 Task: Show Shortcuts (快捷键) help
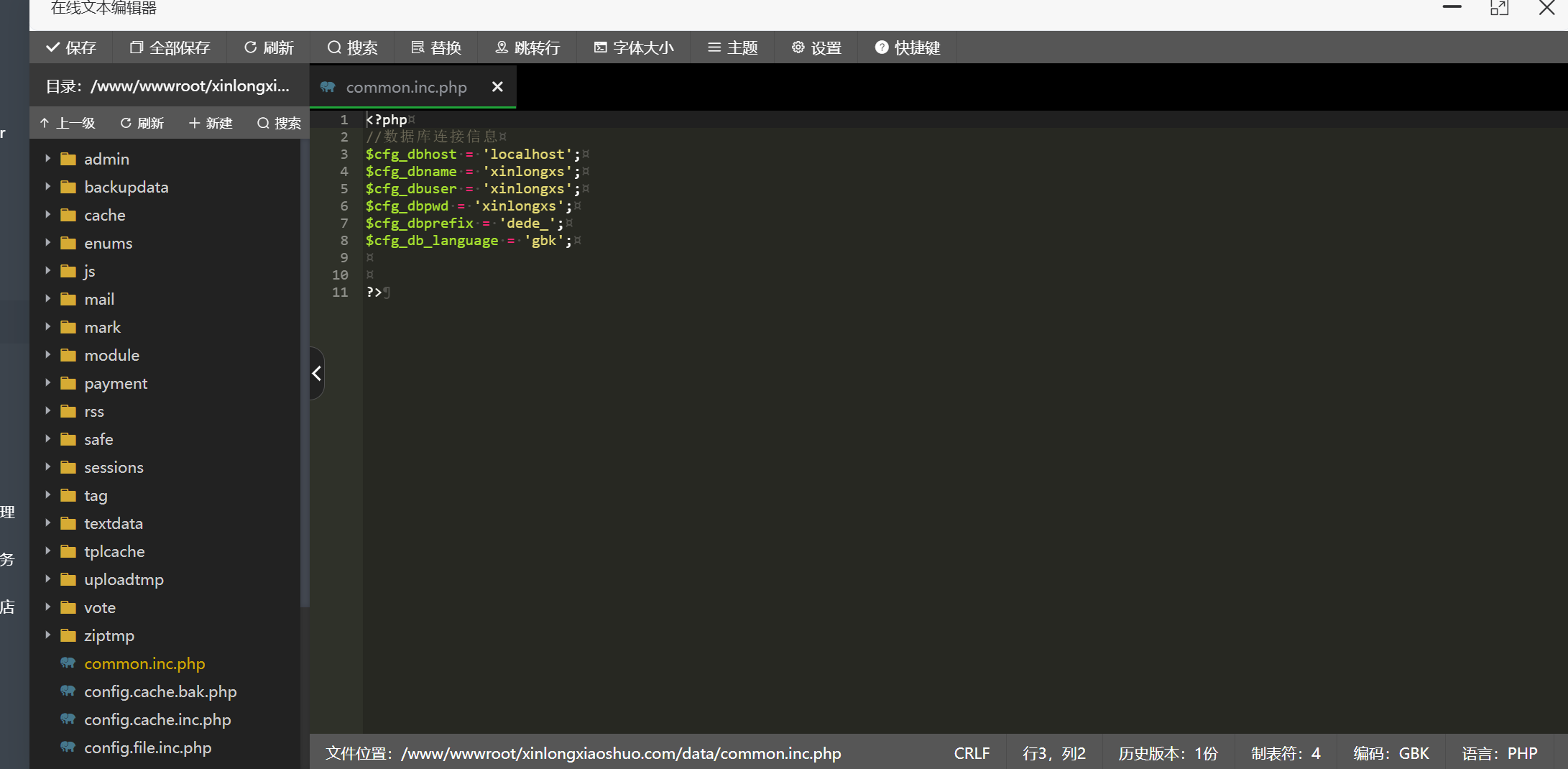(x=908, y=47)
